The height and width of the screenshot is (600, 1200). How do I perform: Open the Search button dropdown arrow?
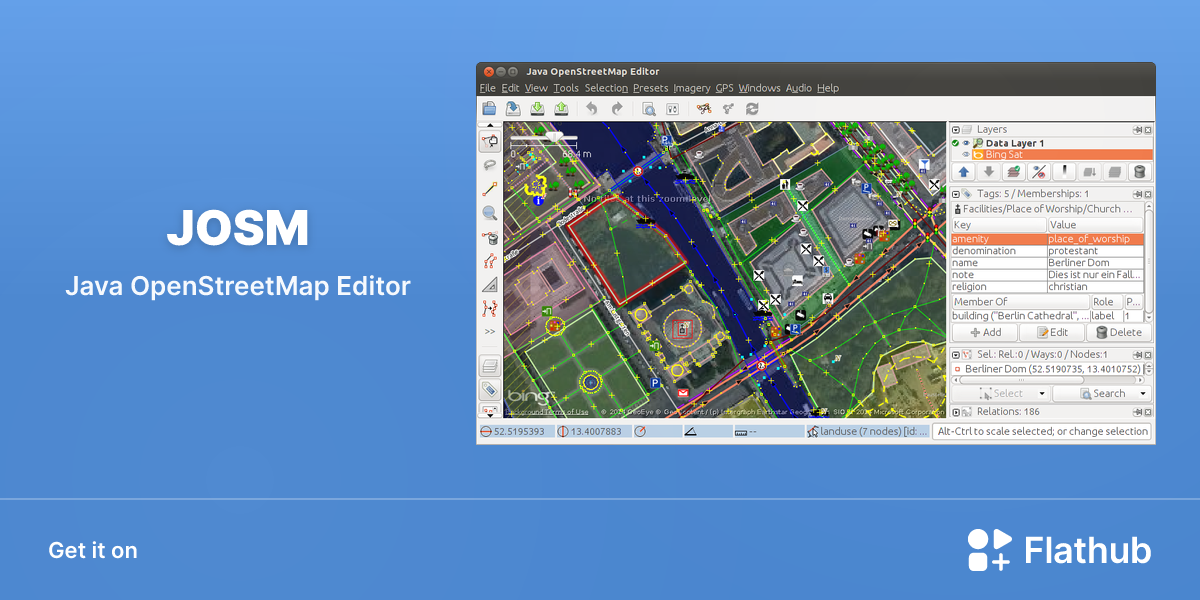pos(1141,394)
